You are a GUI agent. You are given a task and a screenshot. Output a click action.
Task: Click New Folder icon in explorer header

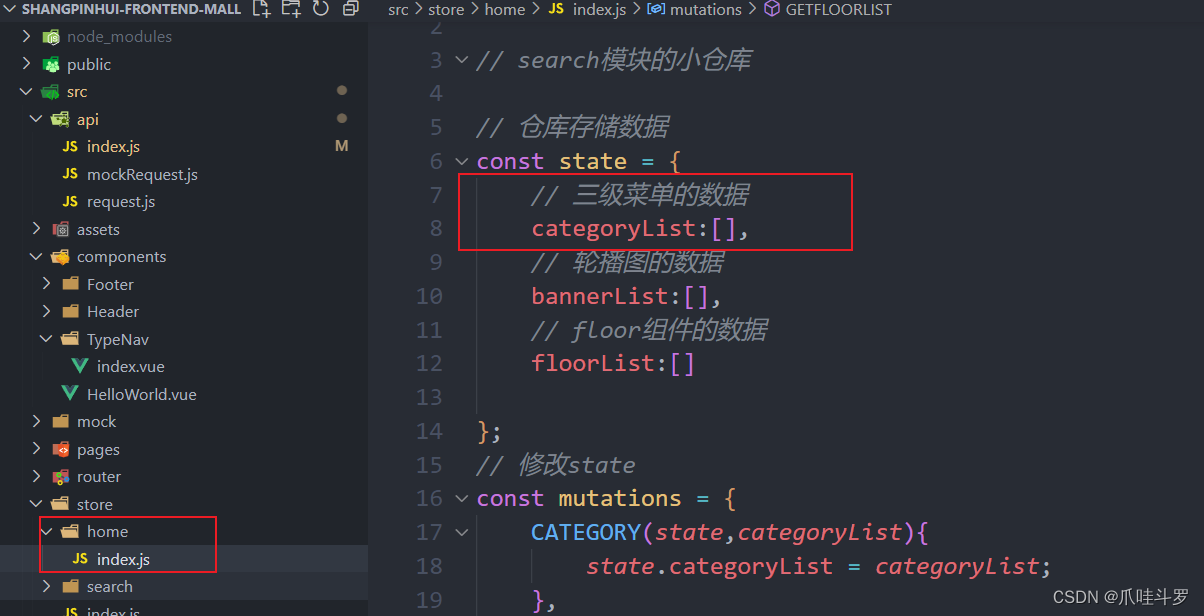(x=291, y=9)
